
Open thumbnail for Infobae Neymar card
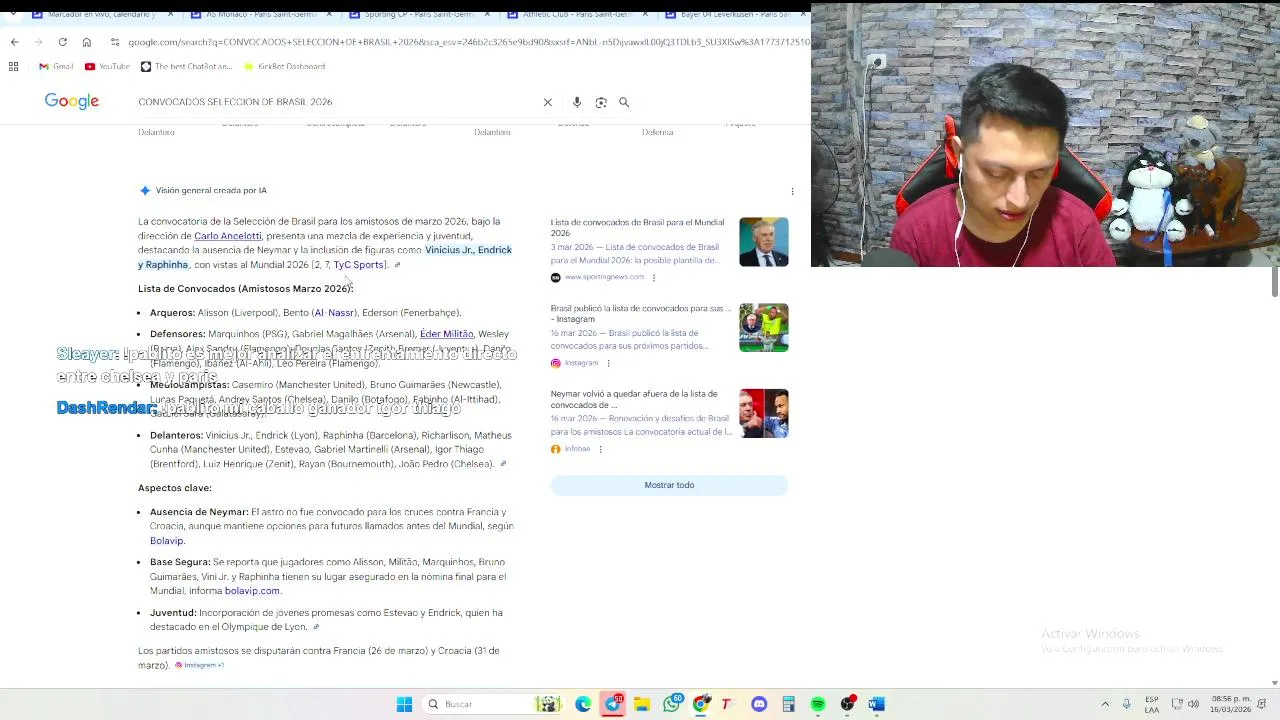tap(764, 414)
